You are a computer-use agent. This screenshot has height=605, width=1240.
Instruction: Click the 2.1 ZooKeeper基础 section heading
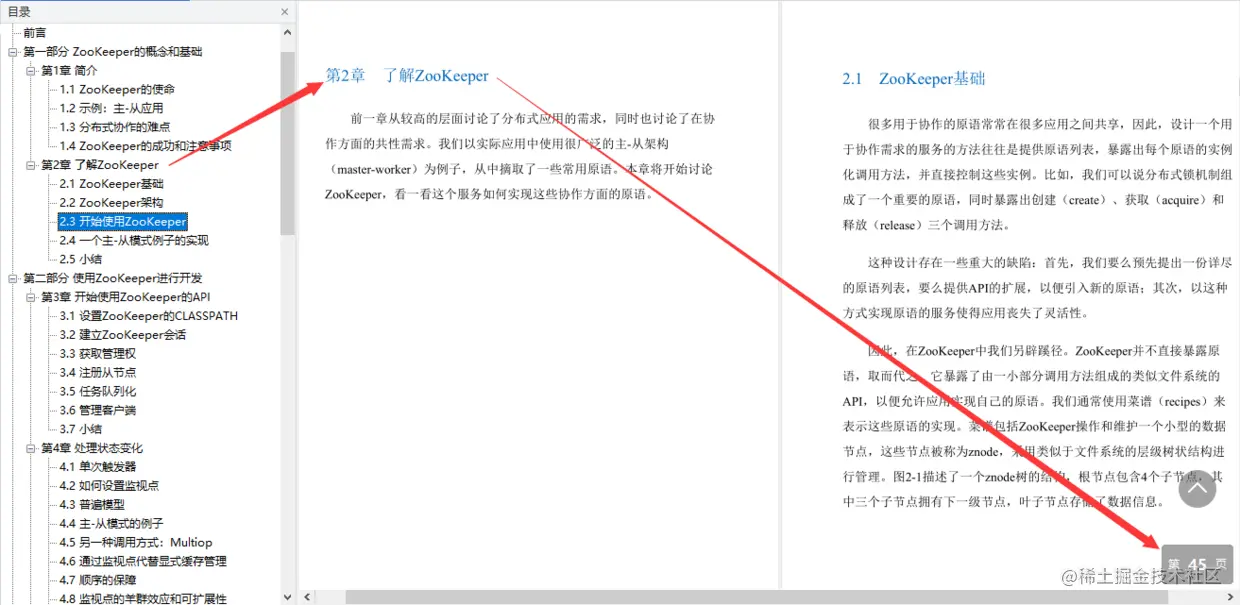tap(914, 79)
